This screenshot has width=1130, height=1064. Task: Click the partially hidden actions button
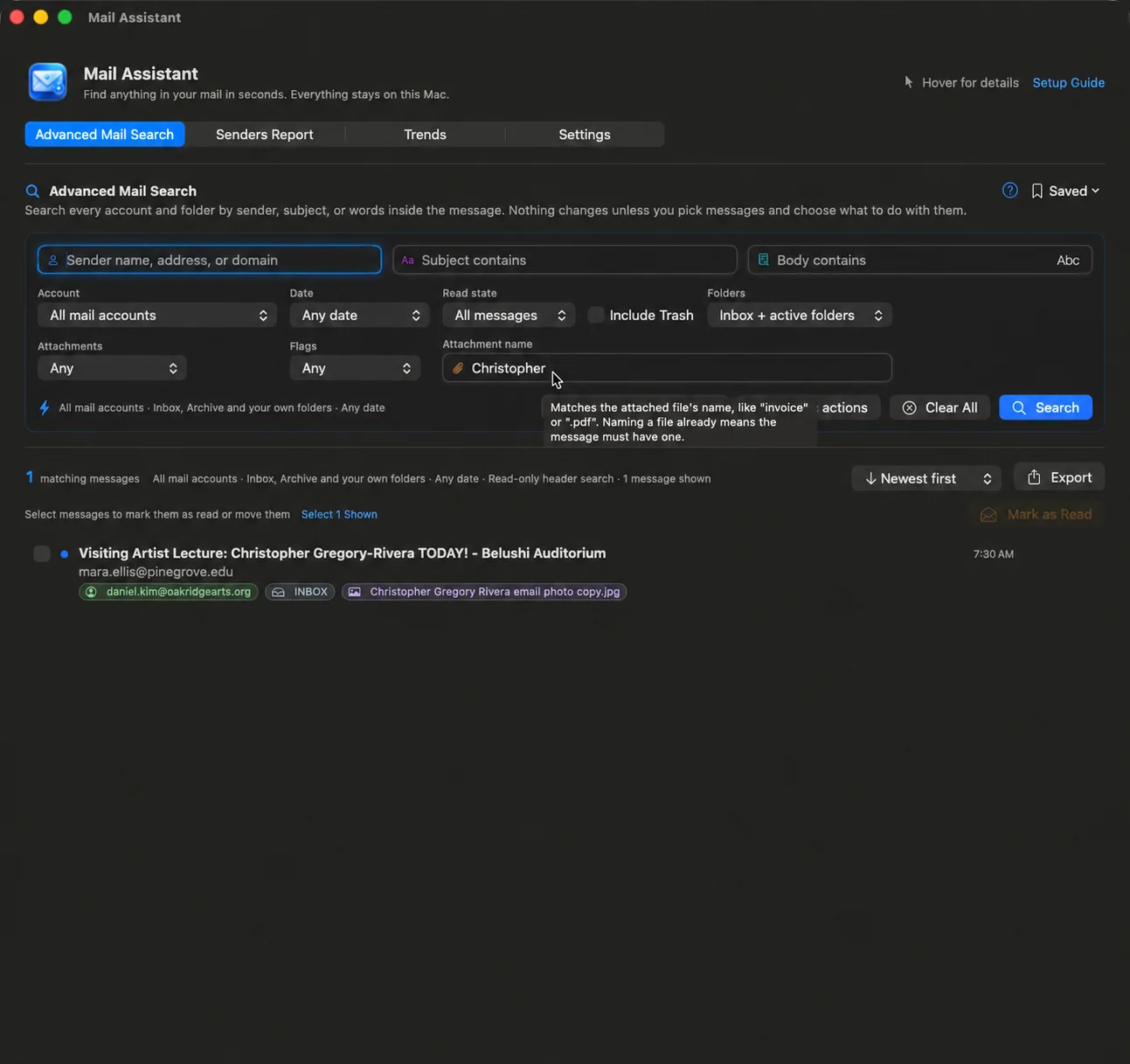(x=847, y=407)
